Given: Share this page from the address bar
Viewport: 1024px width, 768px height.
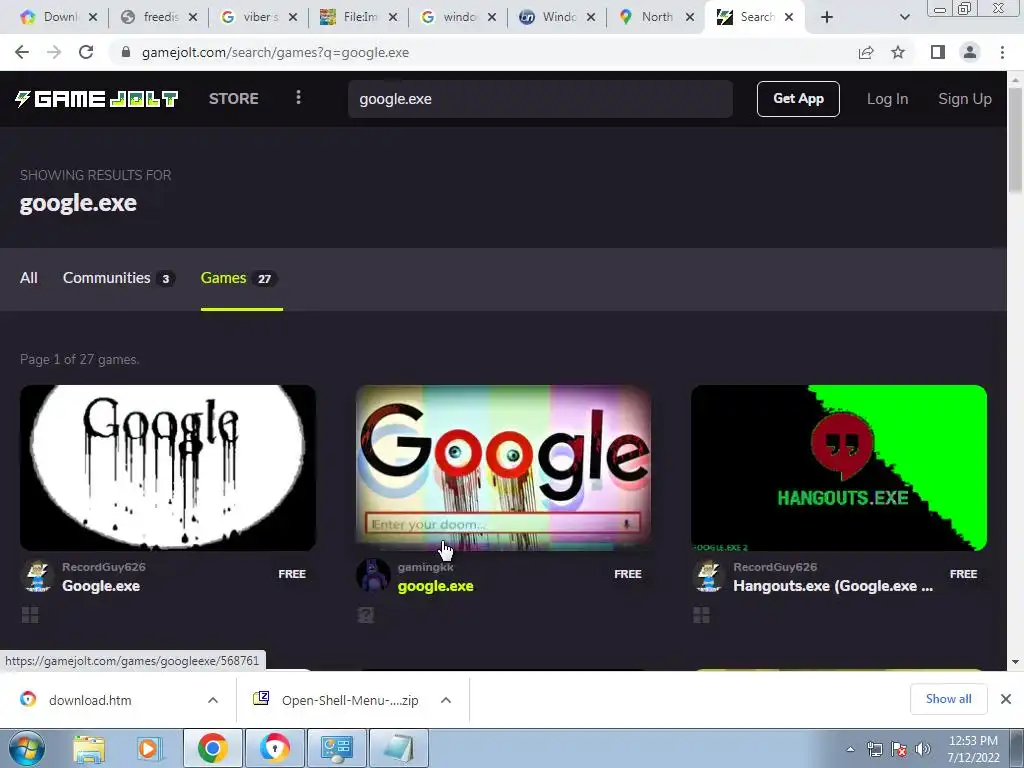Looking at the screenshot, I should 866,52.
